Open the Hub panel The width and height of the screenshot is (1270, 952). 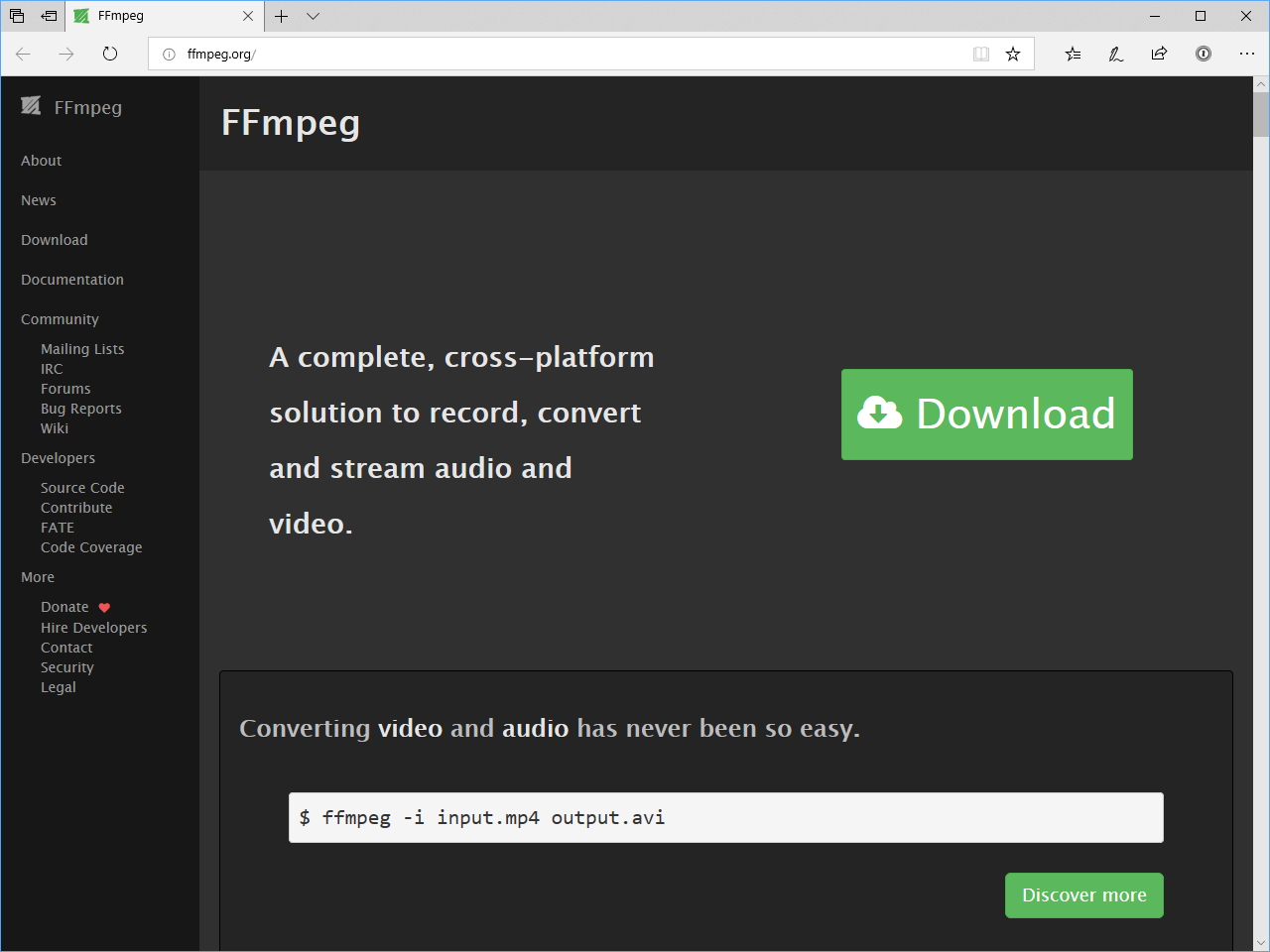click(1073, 55)
